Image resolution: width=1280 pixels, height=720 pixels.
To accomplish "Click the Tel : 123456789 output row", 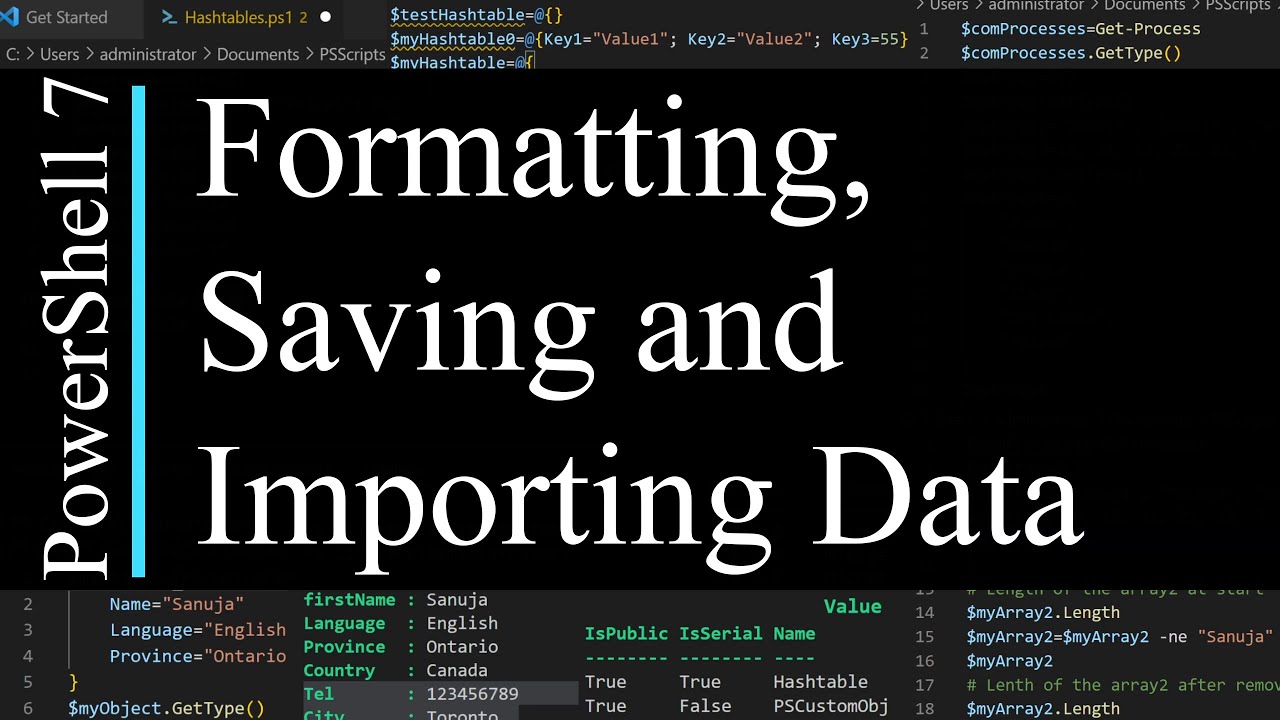I will tap(411, 694).
